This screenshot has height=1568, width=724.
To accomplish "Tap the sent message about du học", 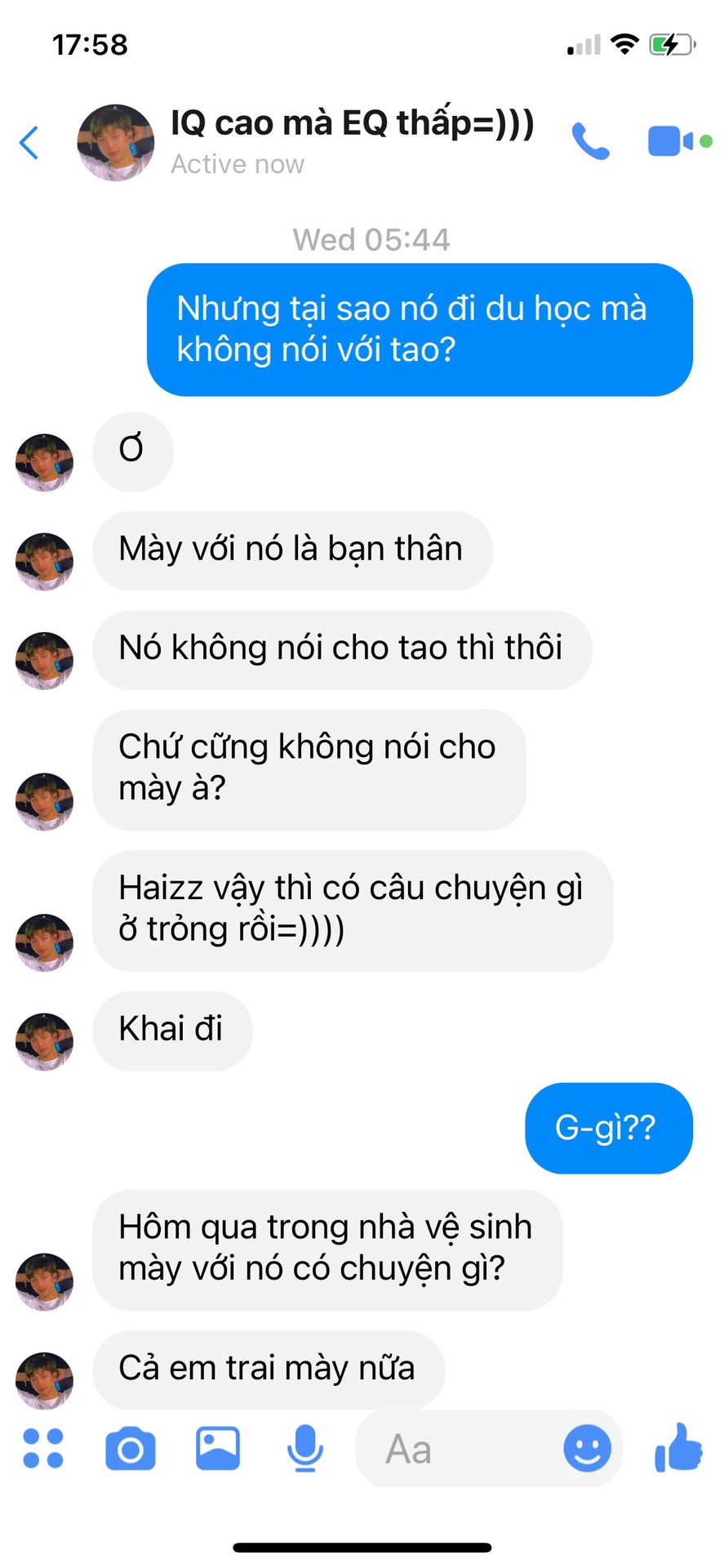I will point(420,329).
